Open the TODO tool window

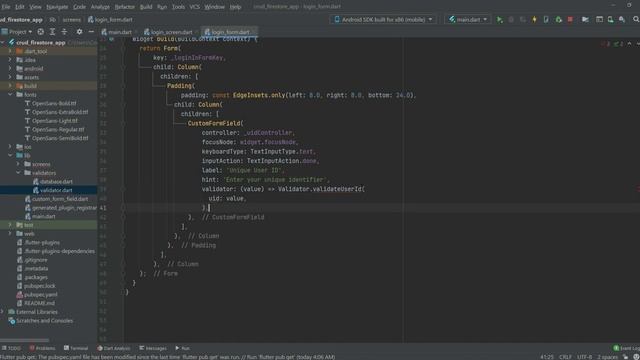click(x=11, y=348)
